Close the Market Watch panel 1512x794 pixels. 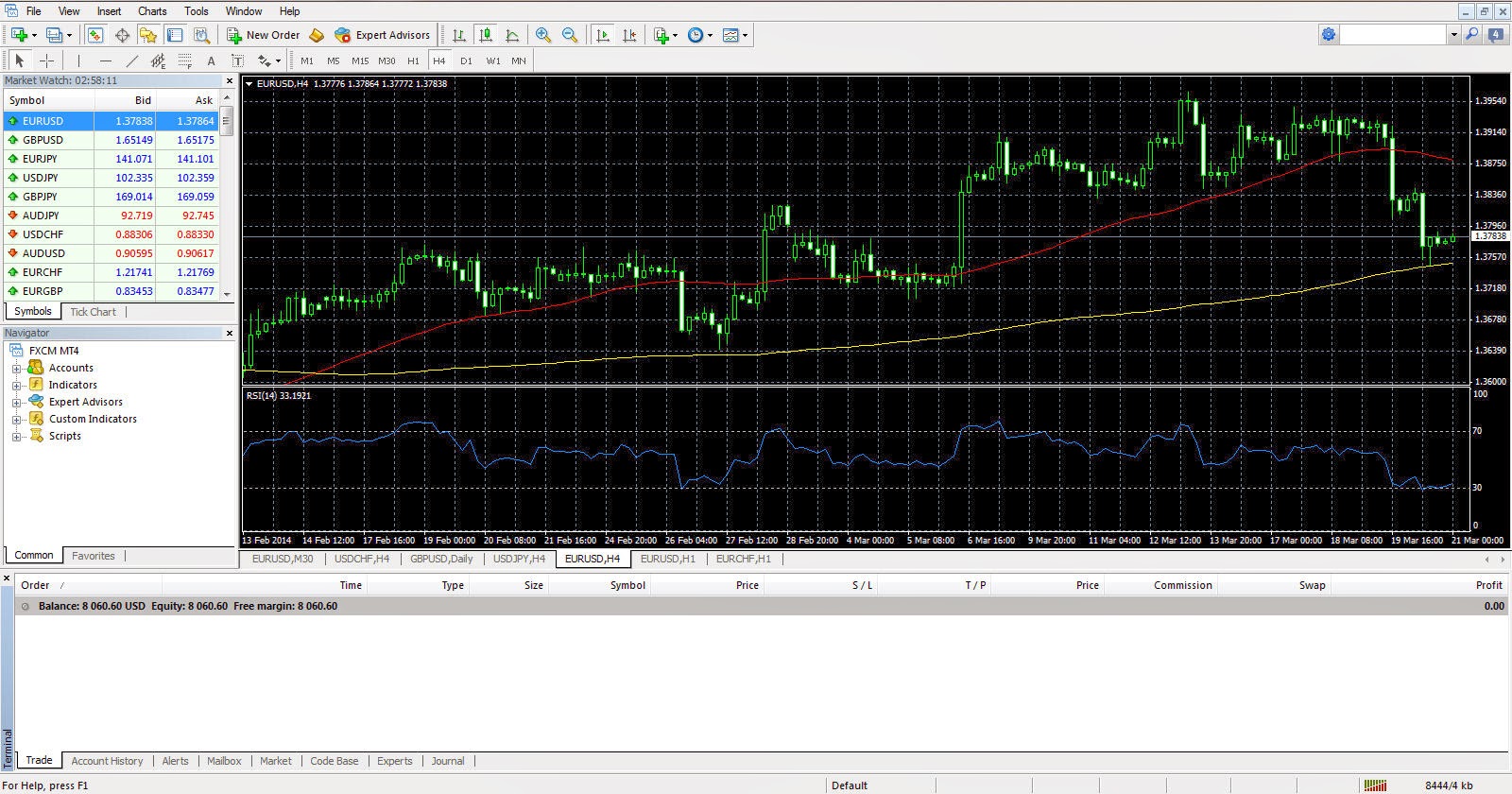229,80
